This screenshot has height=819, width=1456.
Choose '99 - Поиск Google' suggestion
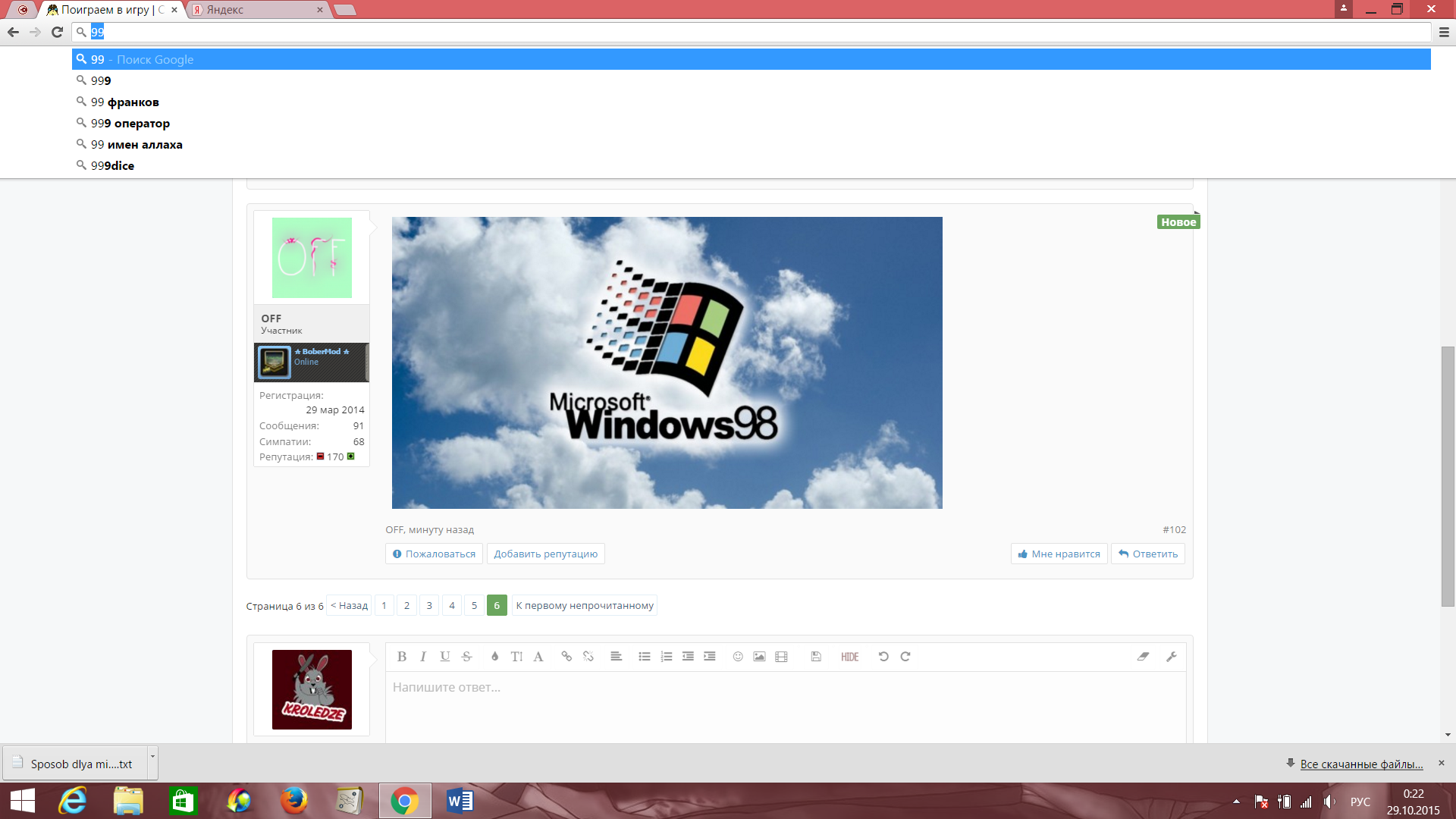click(752, 59)
